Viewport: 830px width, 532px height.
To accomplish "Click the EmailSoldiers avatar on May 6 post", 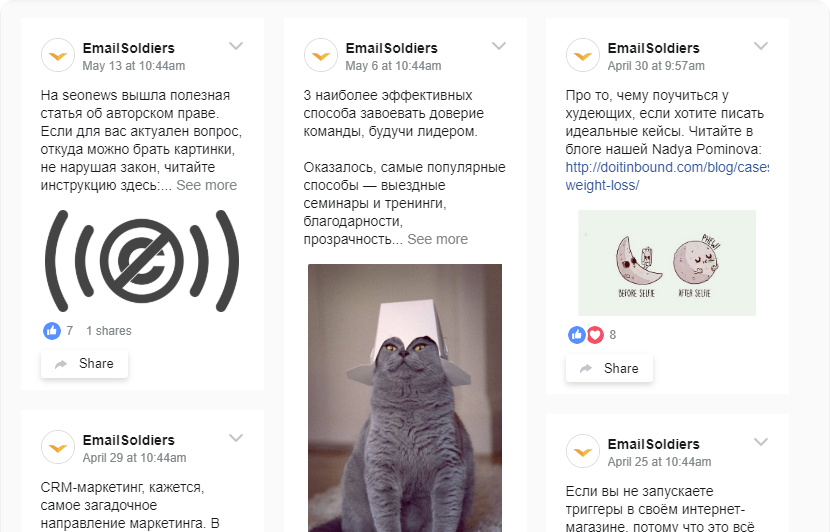I will (321, 55).
